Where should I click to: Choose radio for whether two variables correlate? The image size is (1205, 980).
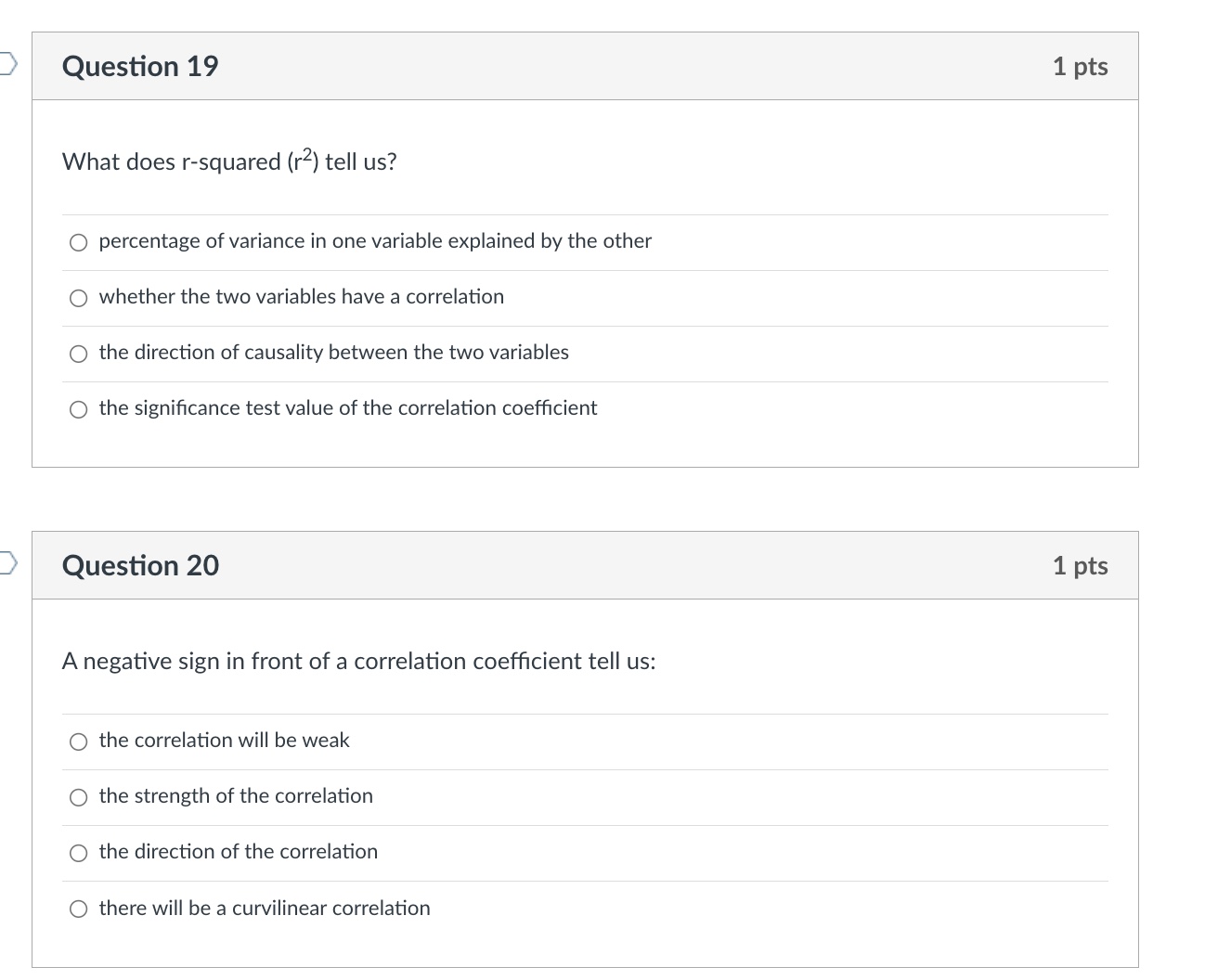[79, 298]
